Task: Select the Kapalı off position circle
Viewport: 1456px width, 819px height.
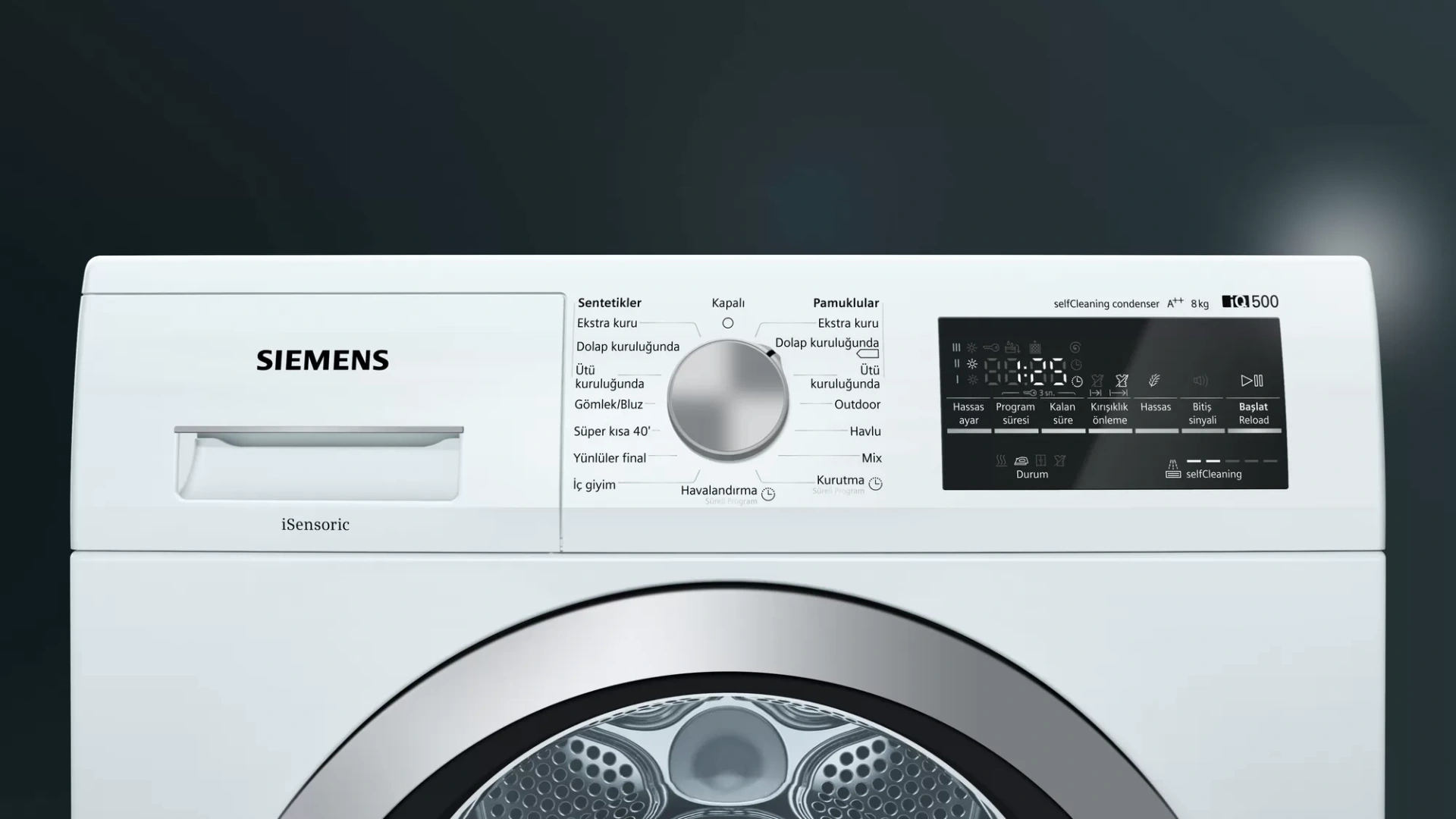Action: point(728,323)
